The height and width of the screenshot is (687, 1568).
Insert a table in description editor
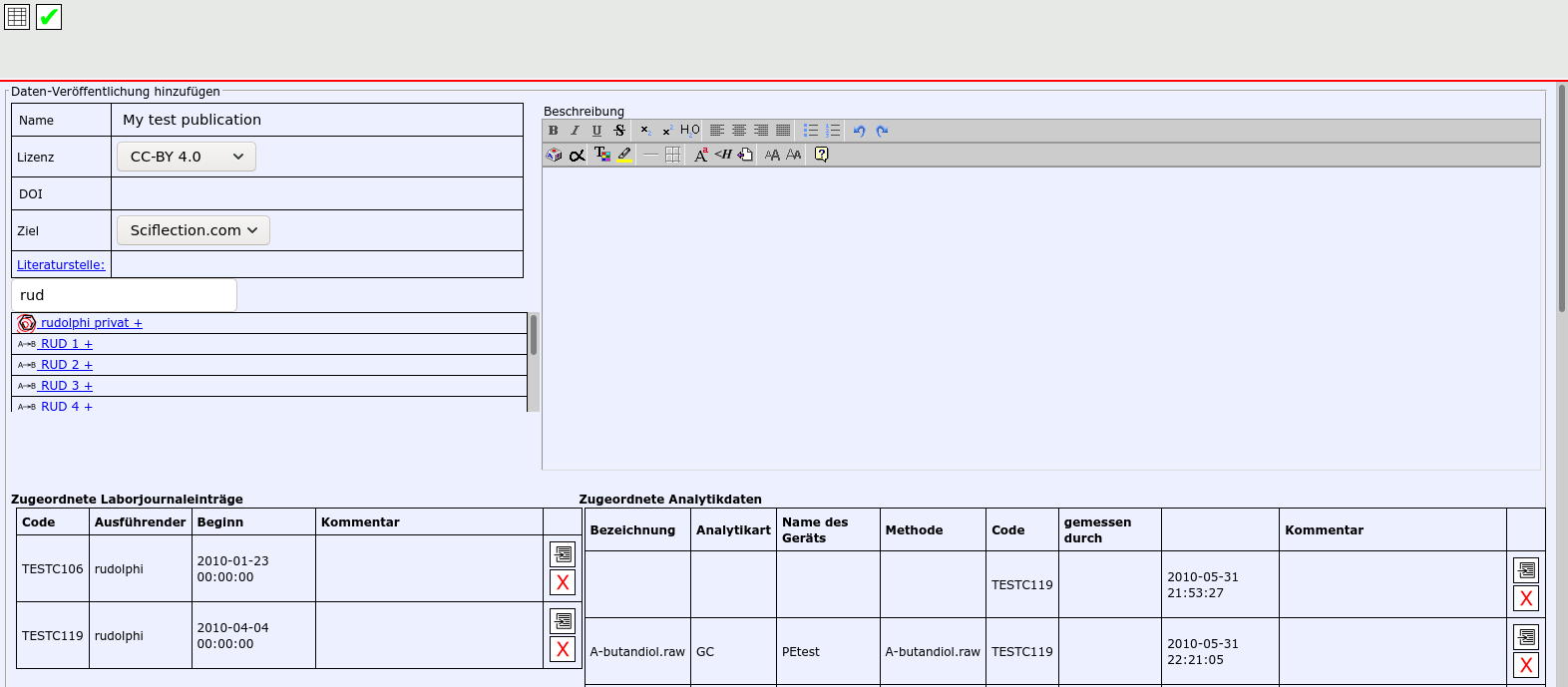pyautogui.click(x=673, y=155)
